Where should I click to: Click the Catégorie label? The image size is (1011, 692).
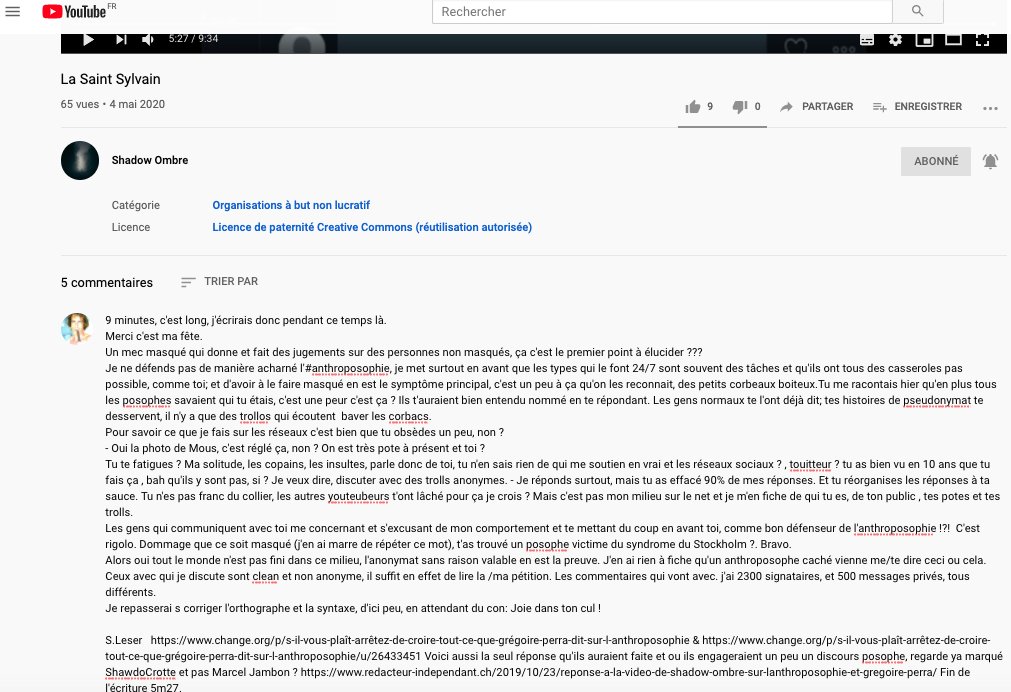[x=135, y=205]
